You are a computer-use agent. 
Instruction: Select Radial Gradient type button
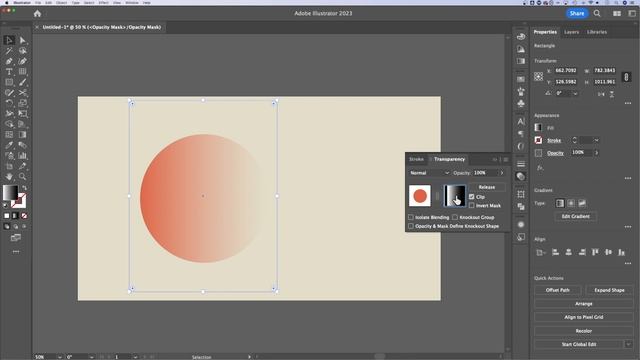tap(571, 203)
